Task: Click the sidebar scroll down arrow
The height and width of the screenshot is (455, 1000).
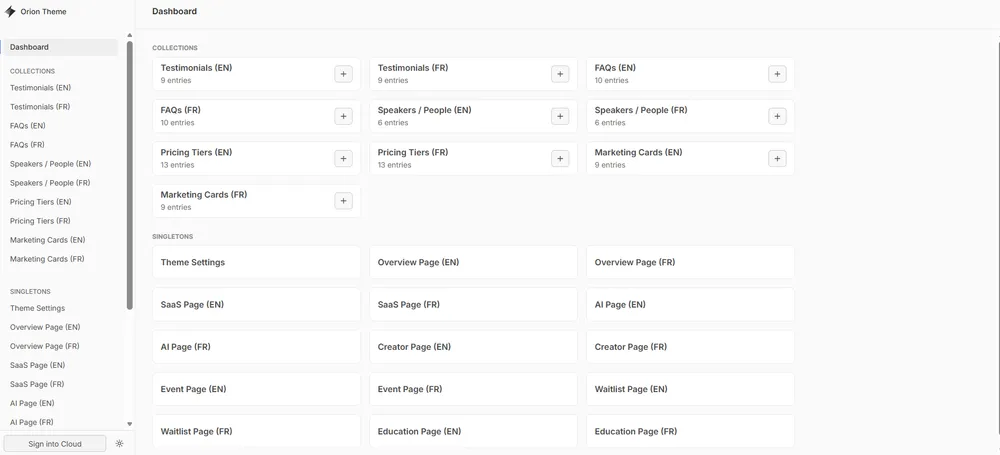Action: [x=129, y=424]
